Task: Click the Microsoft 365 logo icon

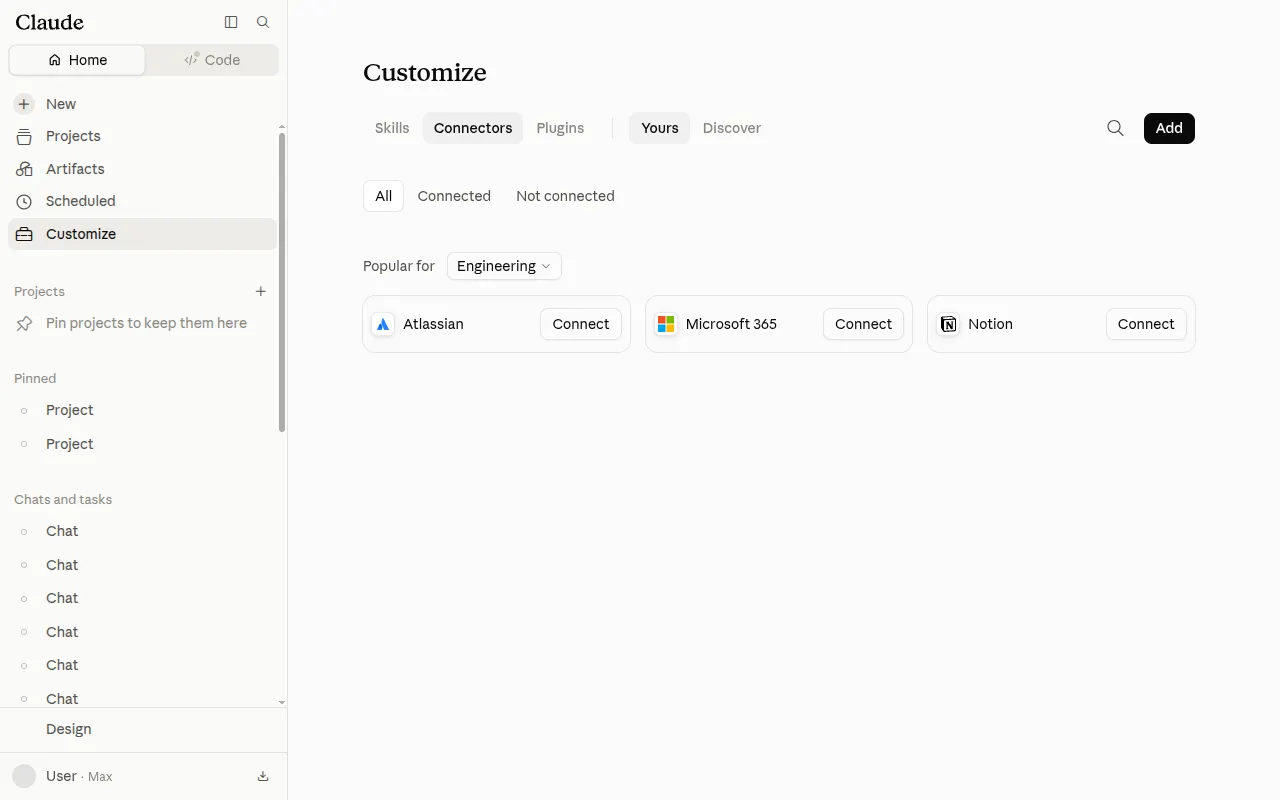Action: 666,324
